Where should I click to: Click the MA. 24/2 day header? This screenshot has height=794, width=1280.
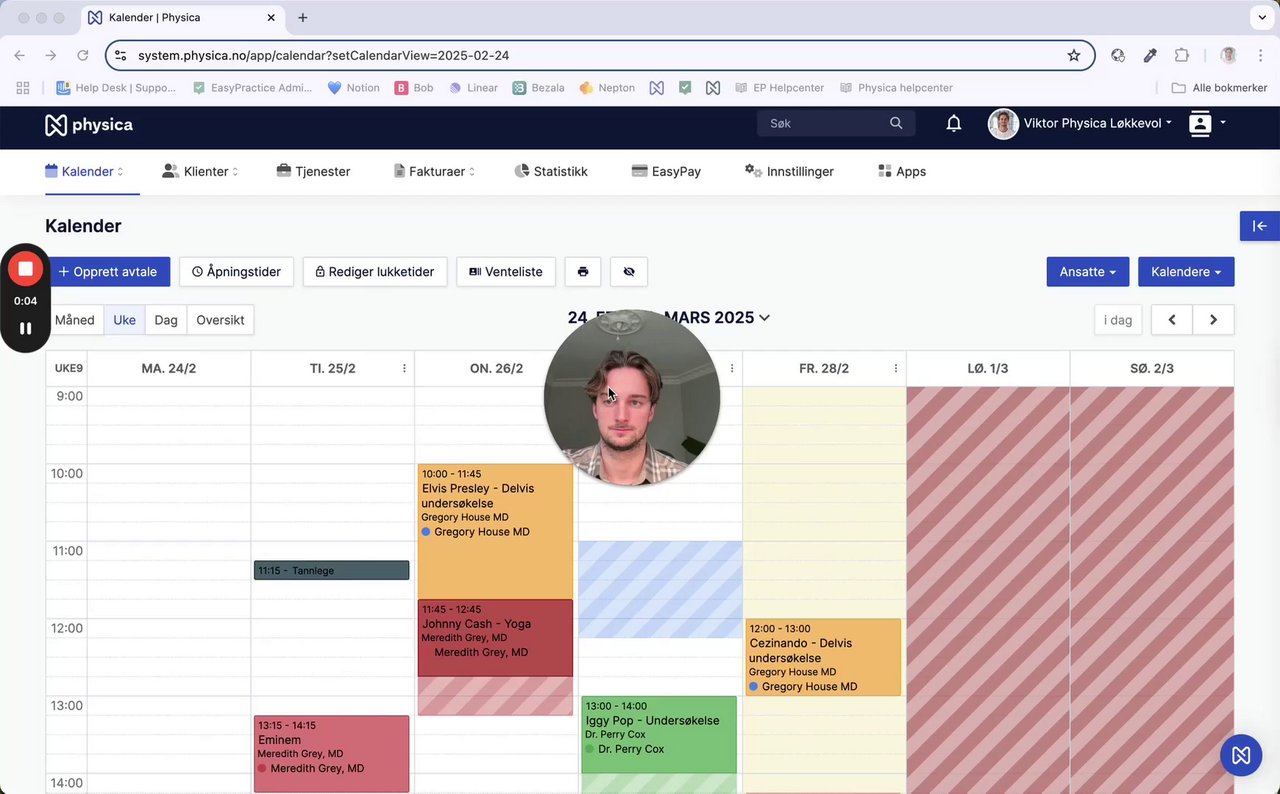(169, 369)
